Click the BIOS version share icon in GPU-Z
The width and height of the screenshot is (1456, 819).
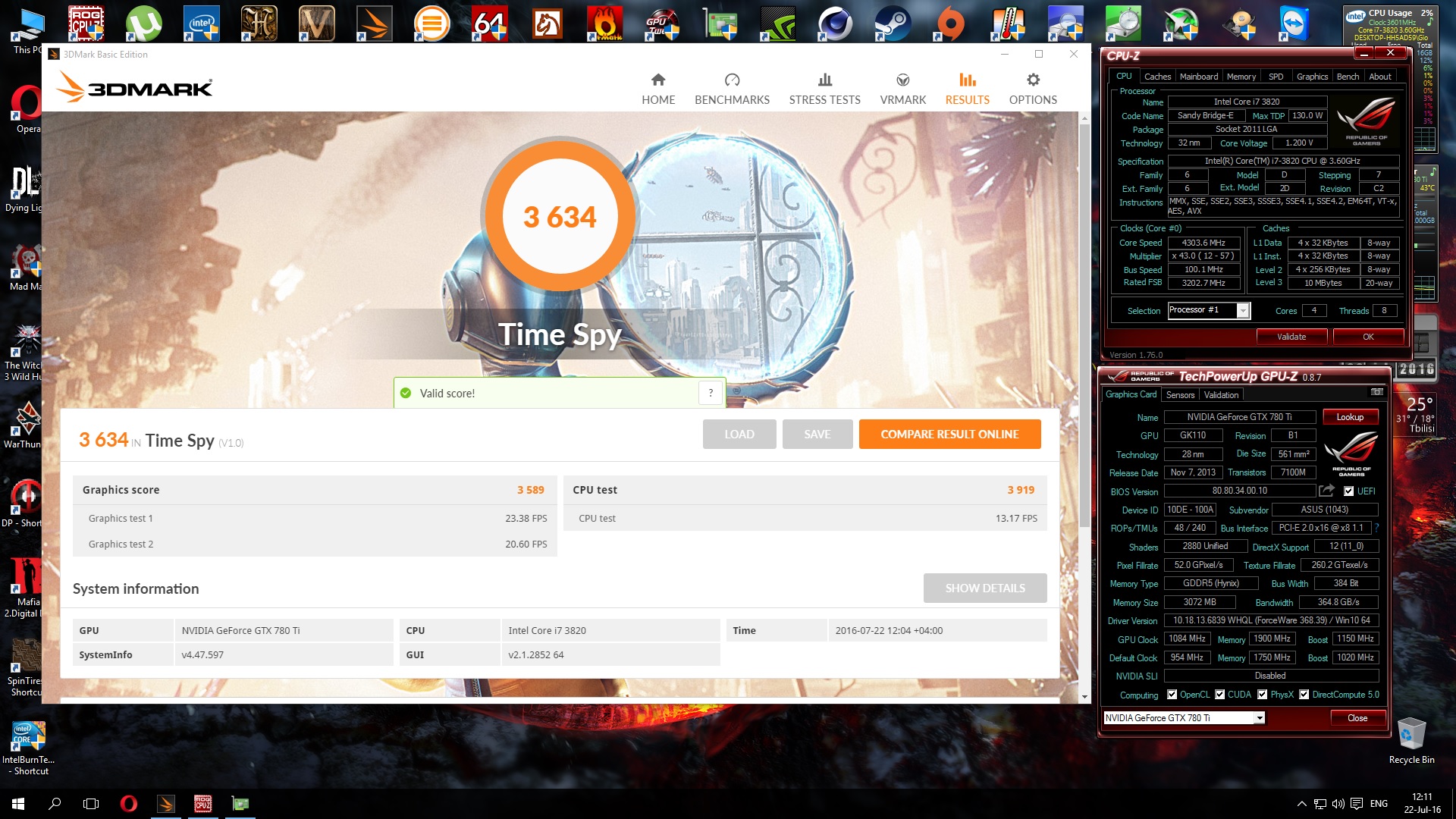(x=1326, y=491)
